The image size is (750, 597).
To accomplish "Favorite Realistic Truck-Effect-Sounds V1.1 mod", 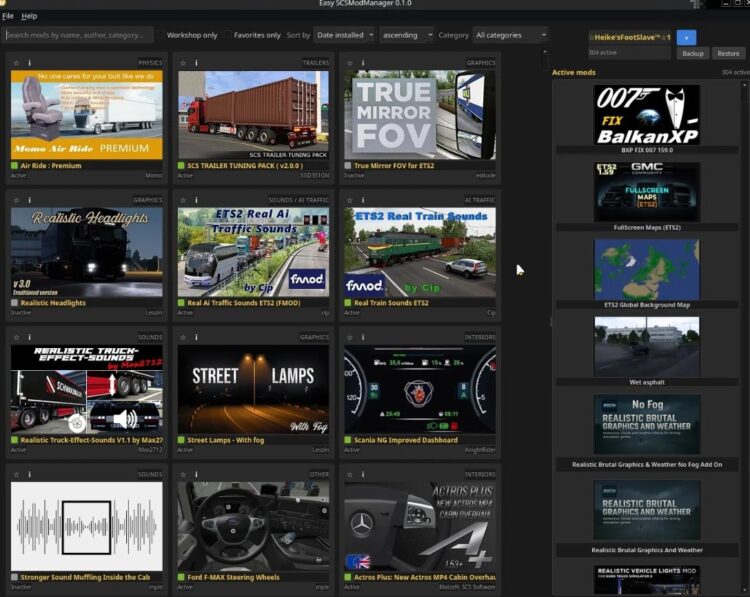I will tap(16, 337).
